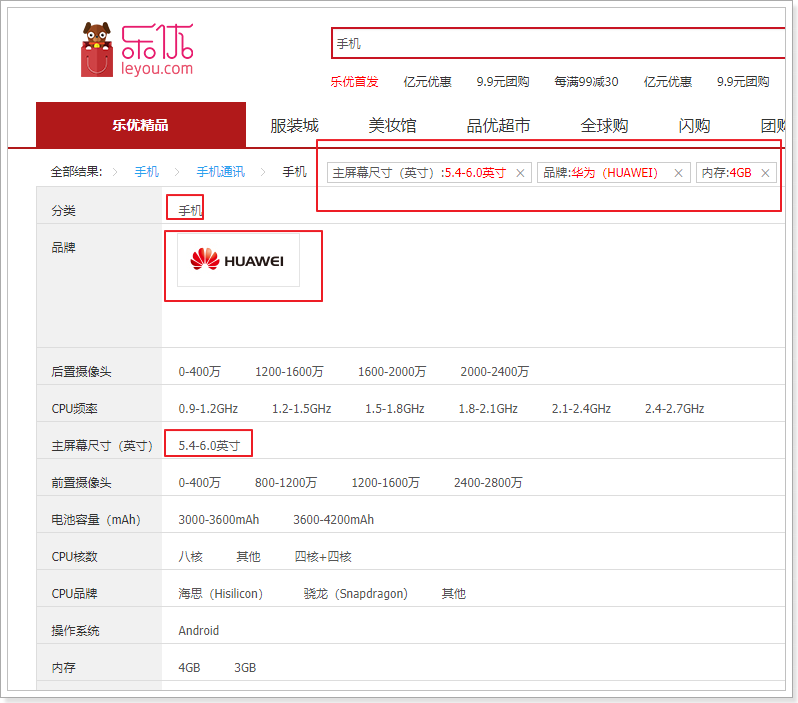Open the 乐优精品 tab
798x703 pixels.
coord(140,125)
